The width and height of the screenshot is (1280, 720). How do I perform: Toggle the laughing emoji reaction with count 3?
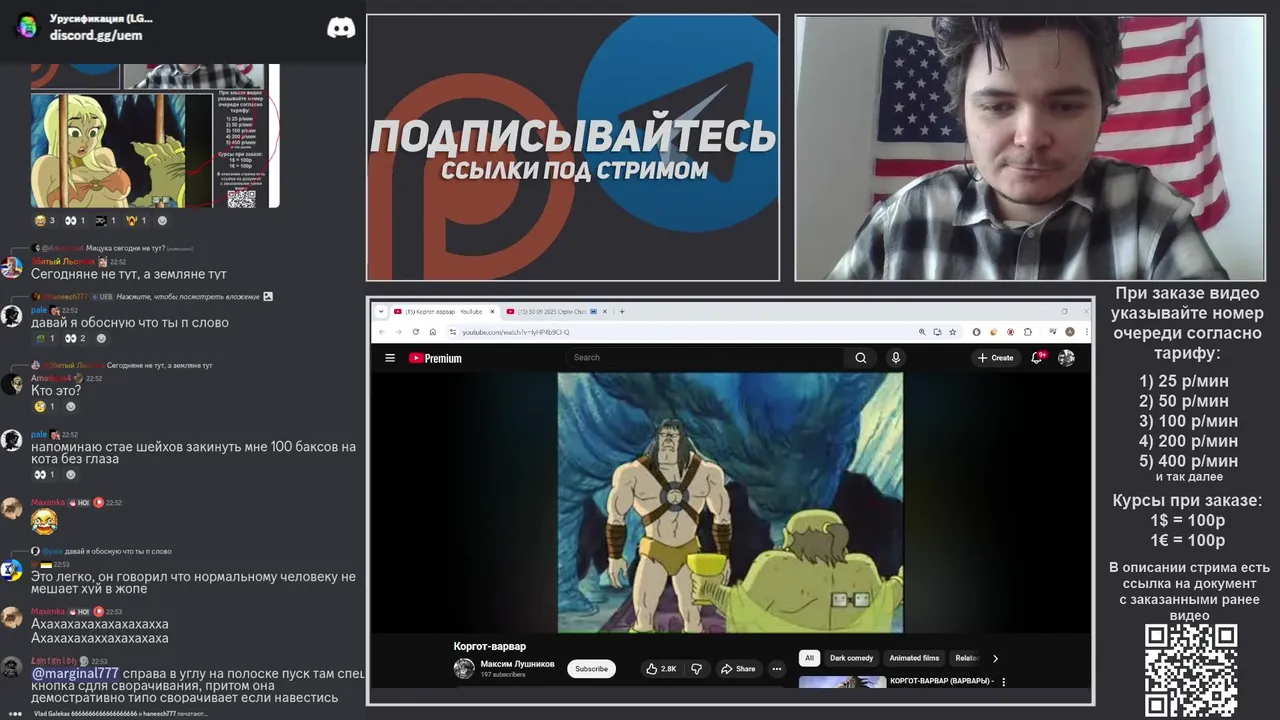pyautogui.click(x=45, y=221)
